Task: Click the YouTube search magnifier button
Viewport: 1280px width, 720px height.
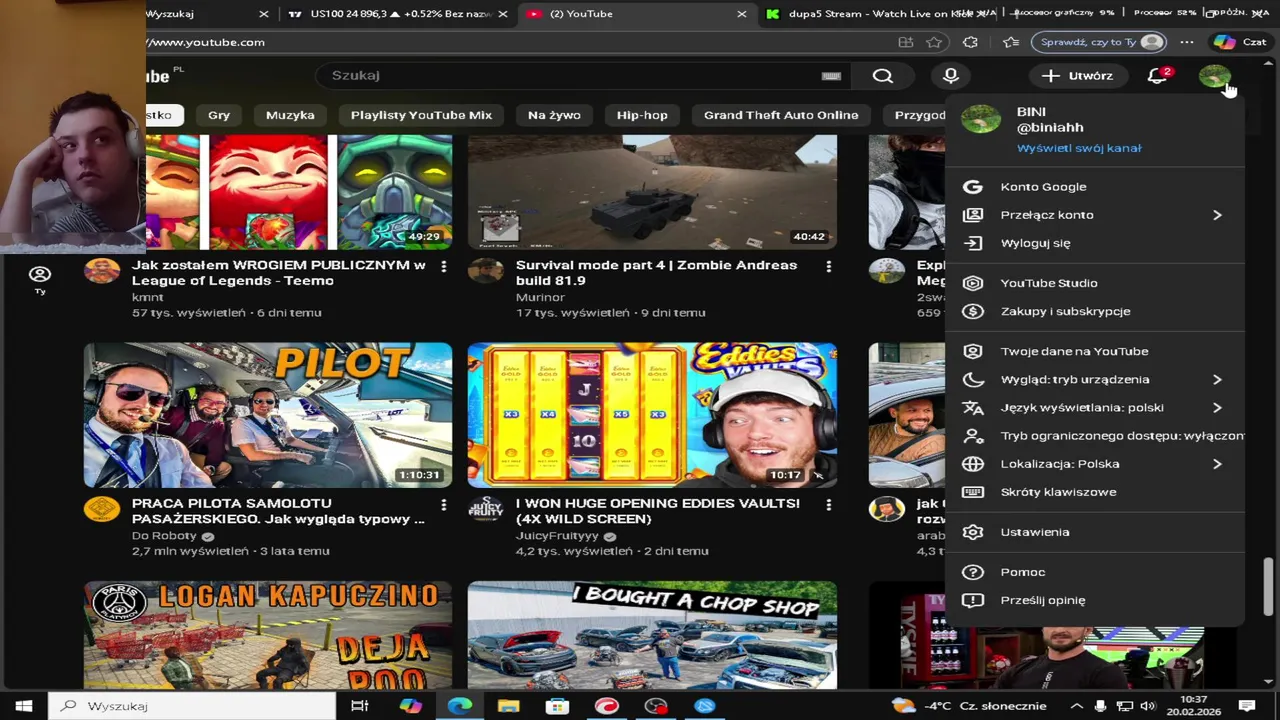Action: tap(882, 76)
